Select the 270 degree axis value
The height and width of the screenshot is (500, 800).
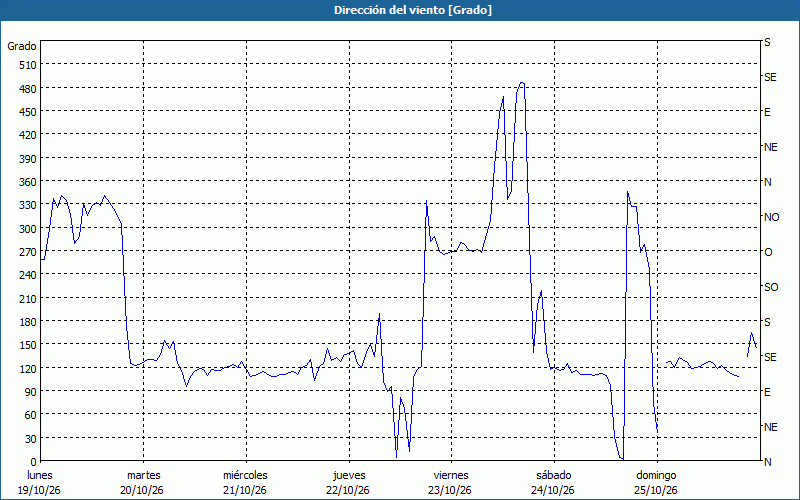pos(27,252)
